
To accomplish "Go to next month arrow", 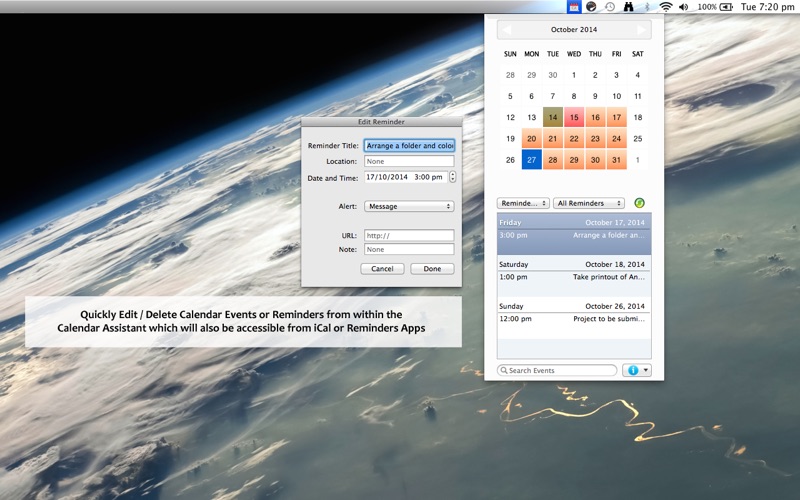I will point(641,30).
